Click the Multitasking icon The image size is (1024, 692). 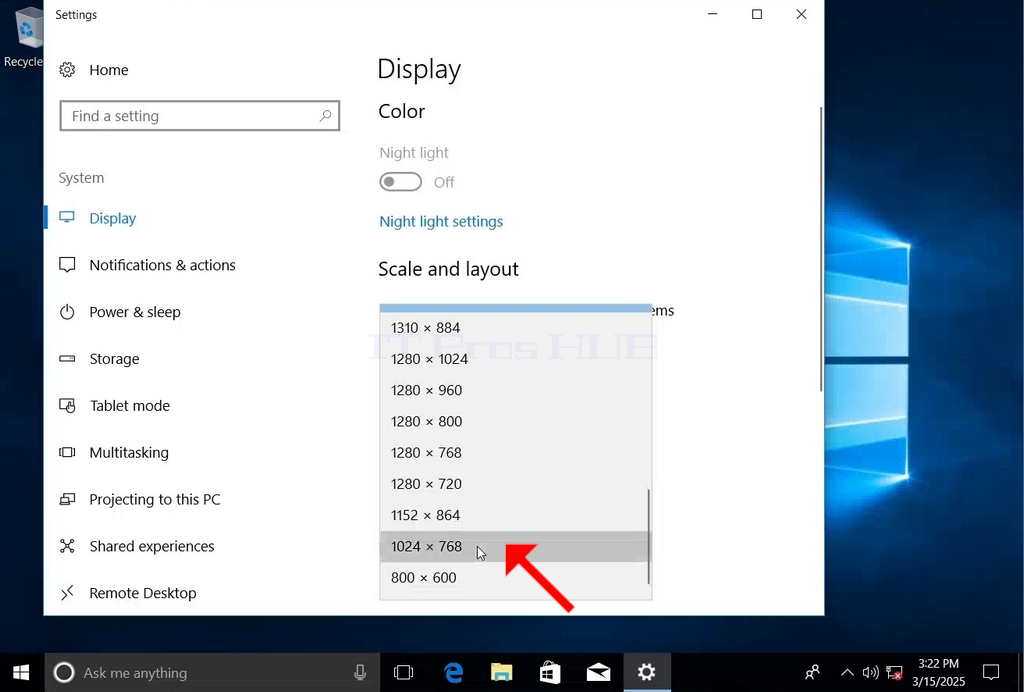(67, 452)
